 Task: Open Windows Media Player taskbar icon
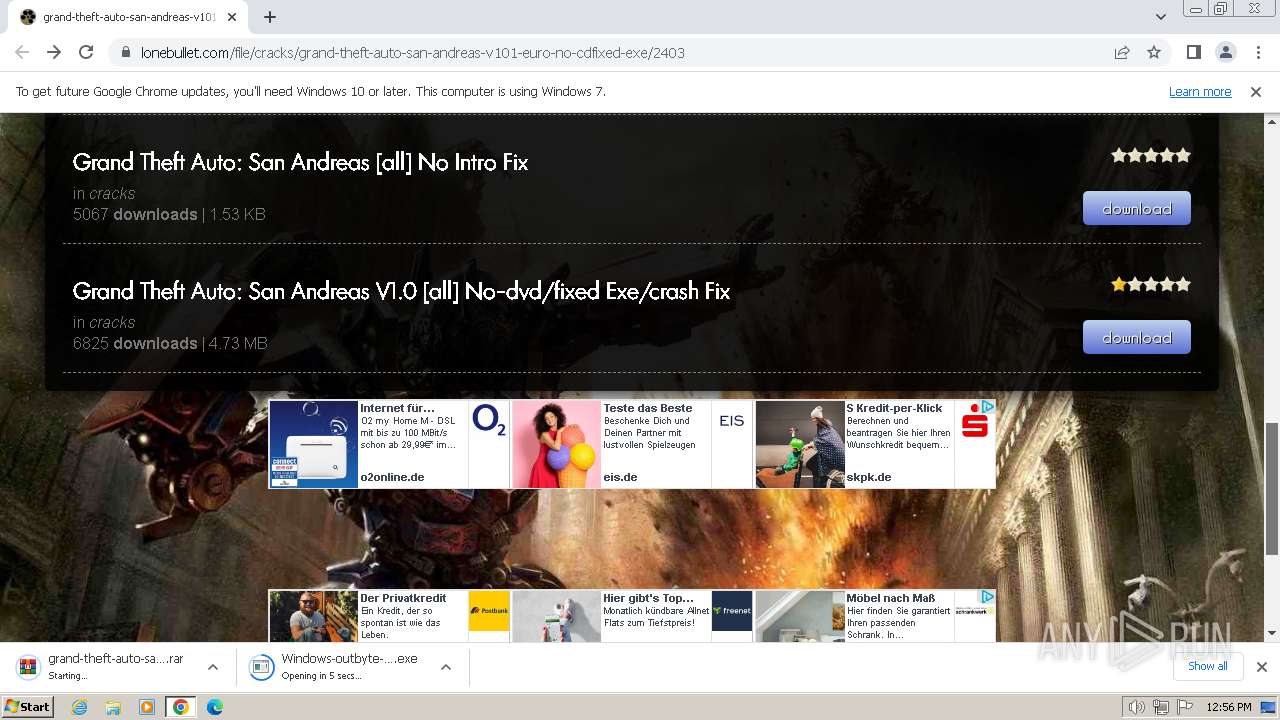147,707
